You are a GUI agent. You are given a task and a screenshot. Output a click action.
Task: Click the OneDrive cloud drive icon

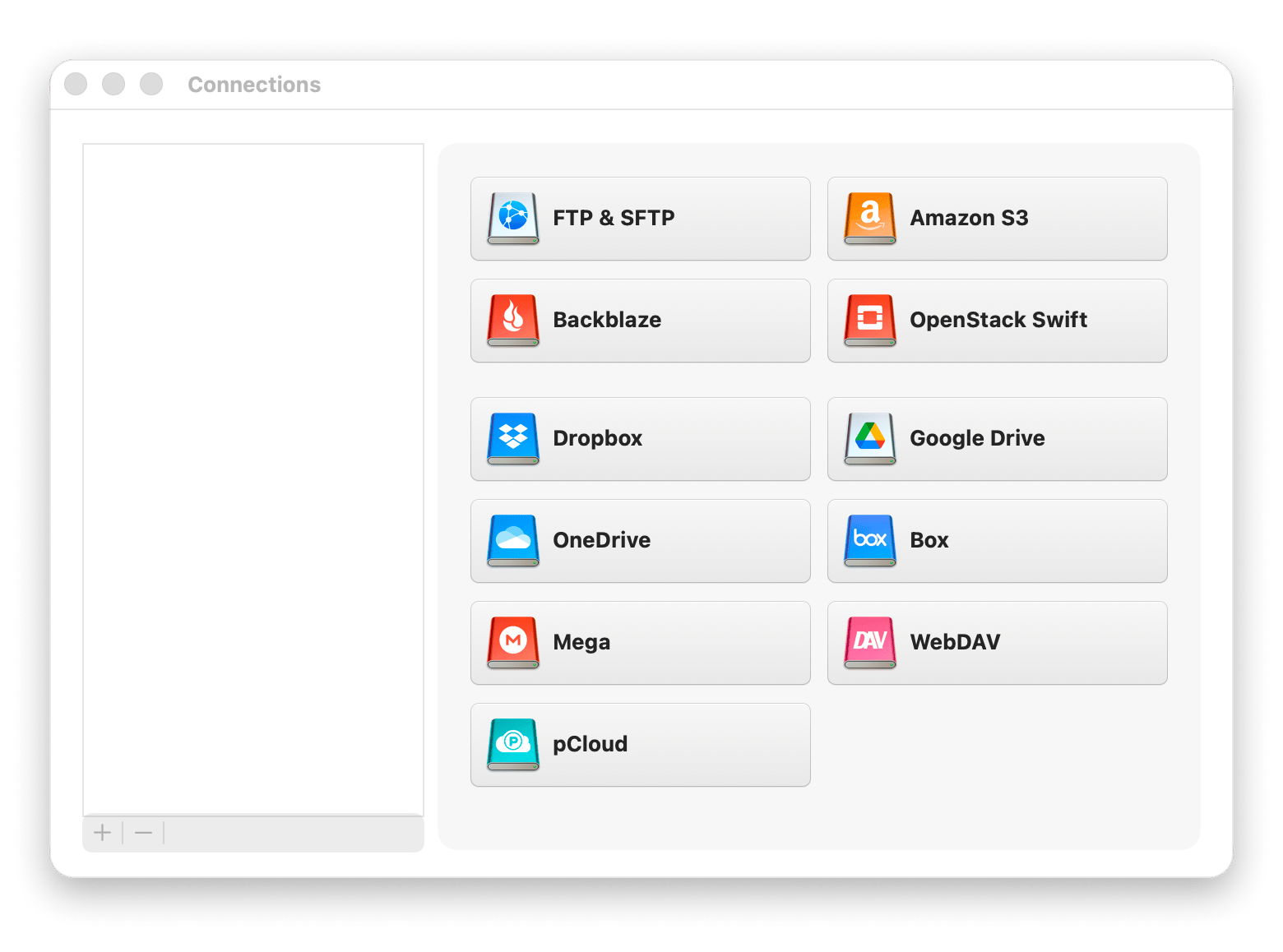[x=513, y=541]
